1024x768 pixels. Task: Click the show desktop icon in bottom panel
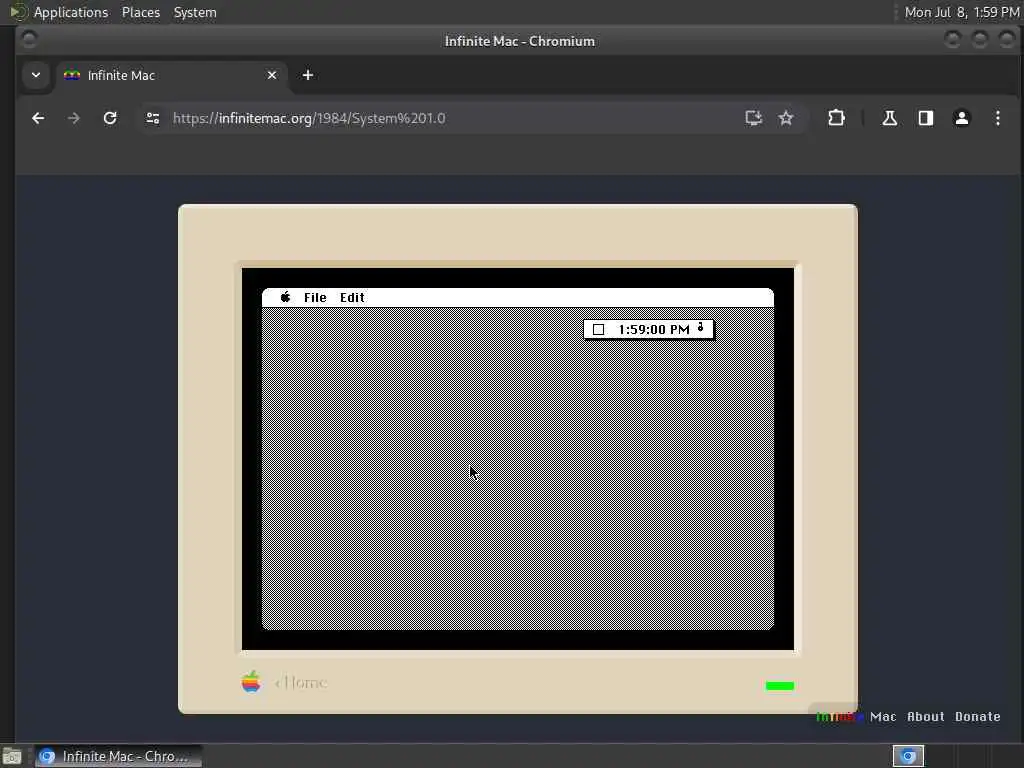point(11,756)
